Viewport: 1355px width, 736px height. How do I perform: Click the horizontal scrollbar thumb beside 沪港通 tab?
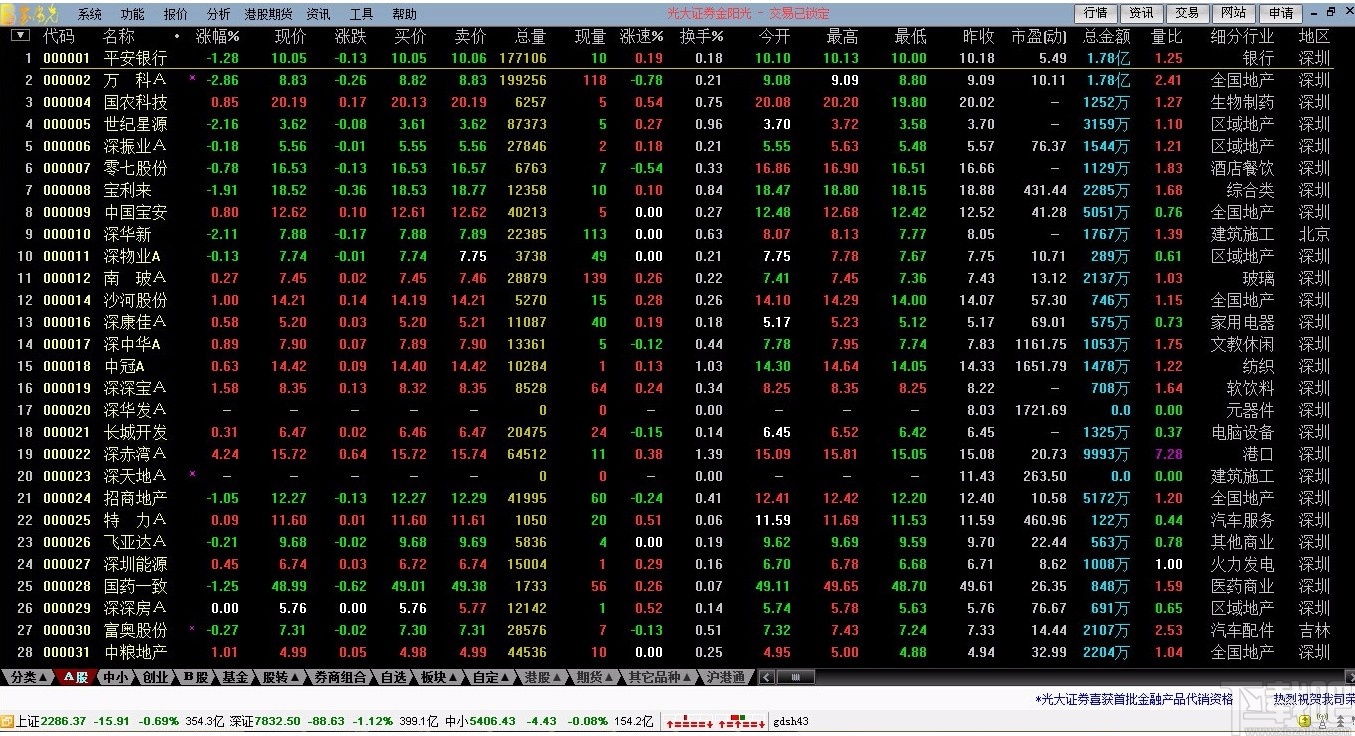pyautogui.click(x=795, y=677)
